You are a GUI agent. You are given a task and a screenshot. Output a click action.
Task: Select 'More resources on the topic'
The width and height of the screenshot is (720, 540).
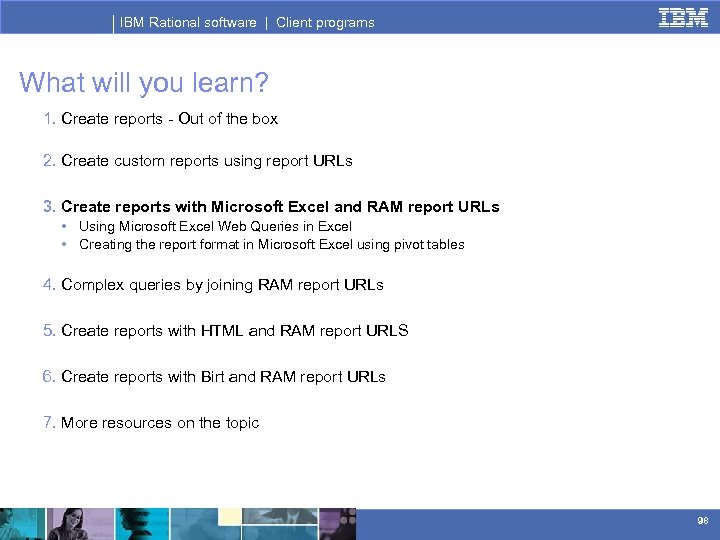160,423
